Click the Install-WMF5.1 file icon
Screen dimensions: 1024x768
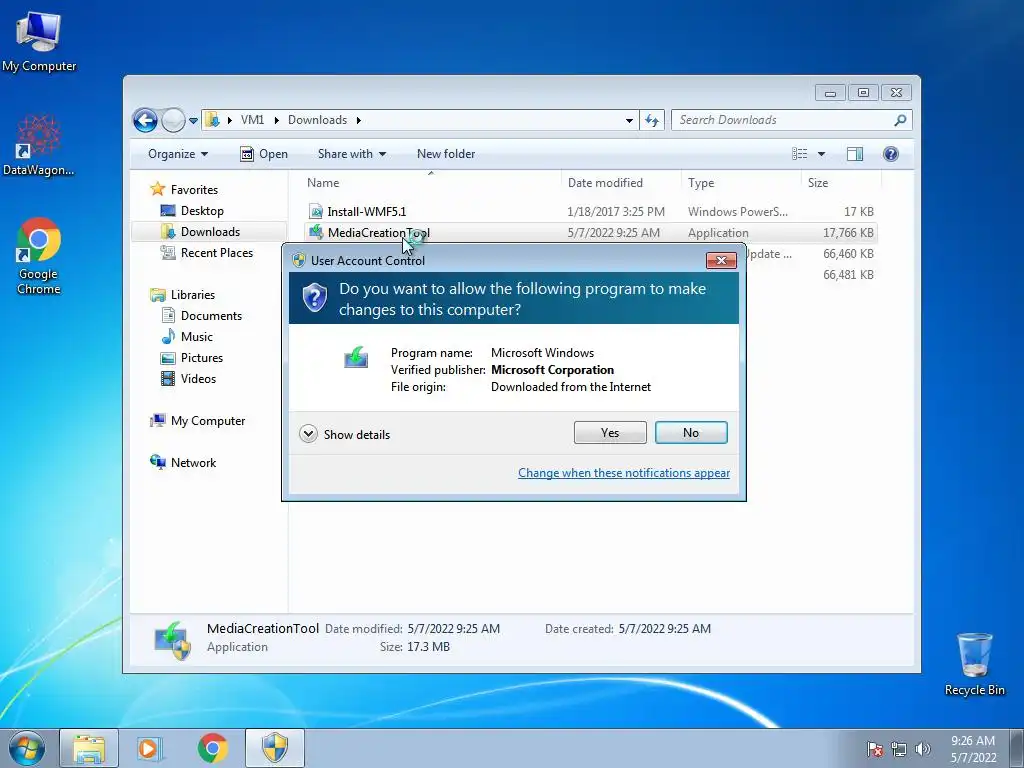[x=316, y=212]
